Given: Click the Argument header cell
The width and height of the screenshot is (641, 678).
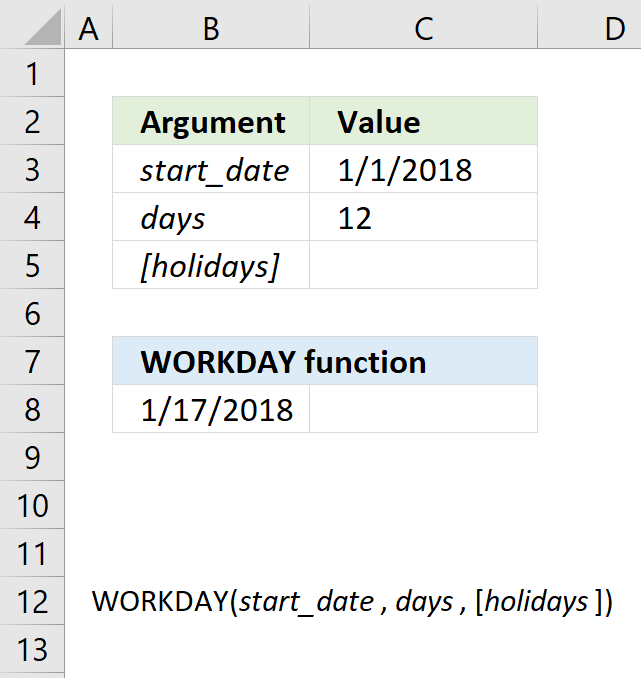Looking at the screenshot, I should coord(211,121).
